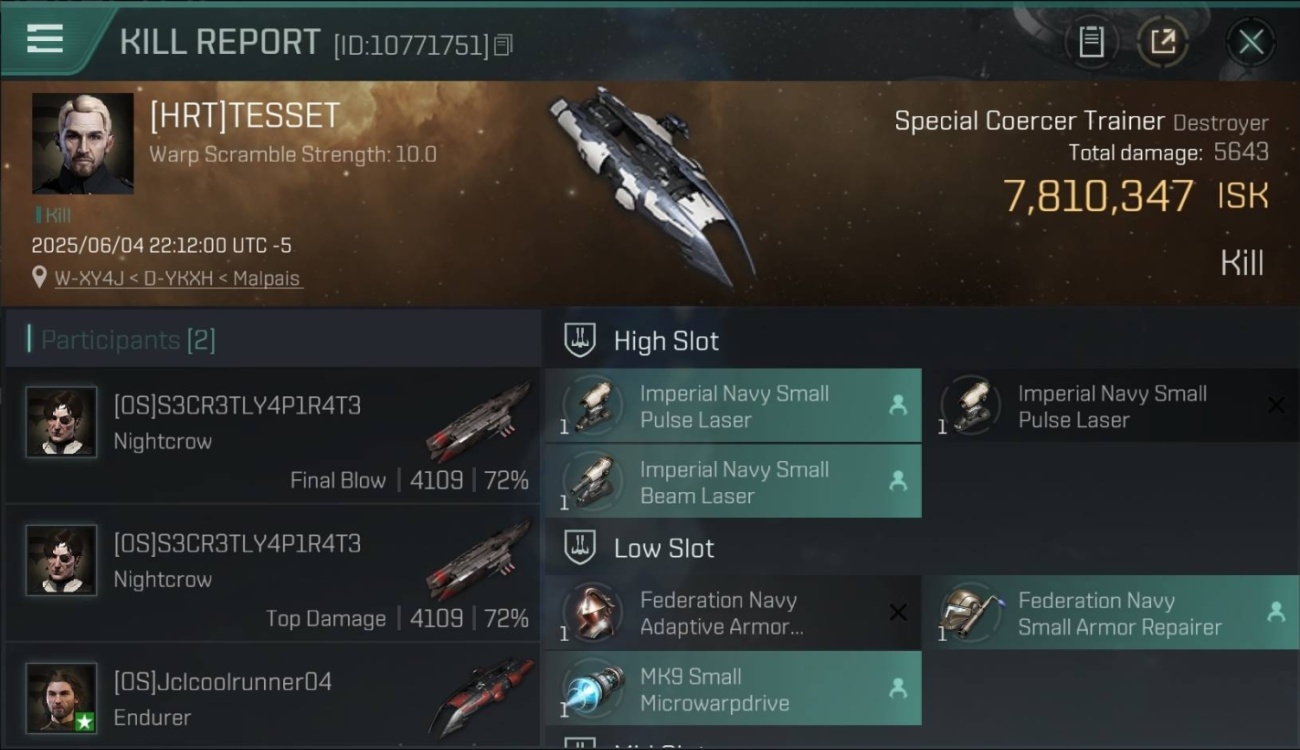Select the destroyed Imperial Navy Small Pulse Laser
This screenshot has width=1300, height=750.
point(1111,406)
